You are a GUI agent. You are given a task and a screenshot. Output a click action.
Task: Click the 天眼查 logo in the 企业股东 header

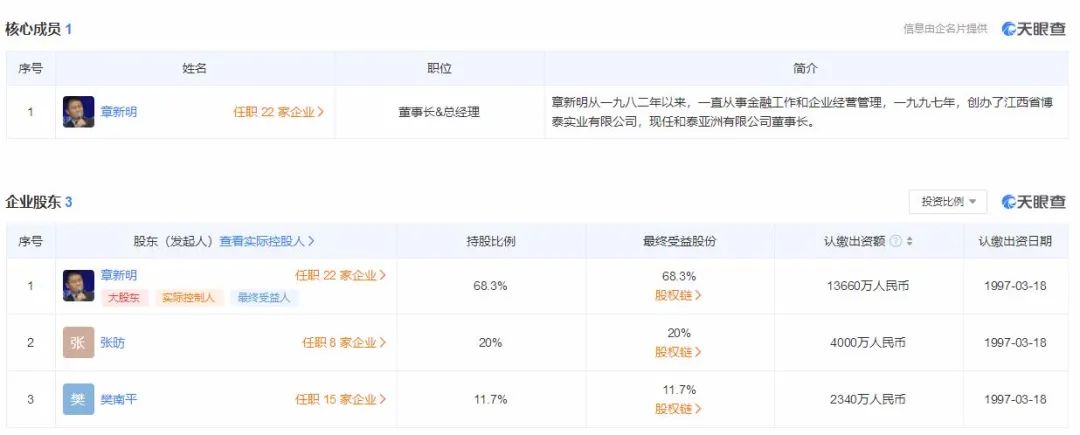tap(1034, 202)
